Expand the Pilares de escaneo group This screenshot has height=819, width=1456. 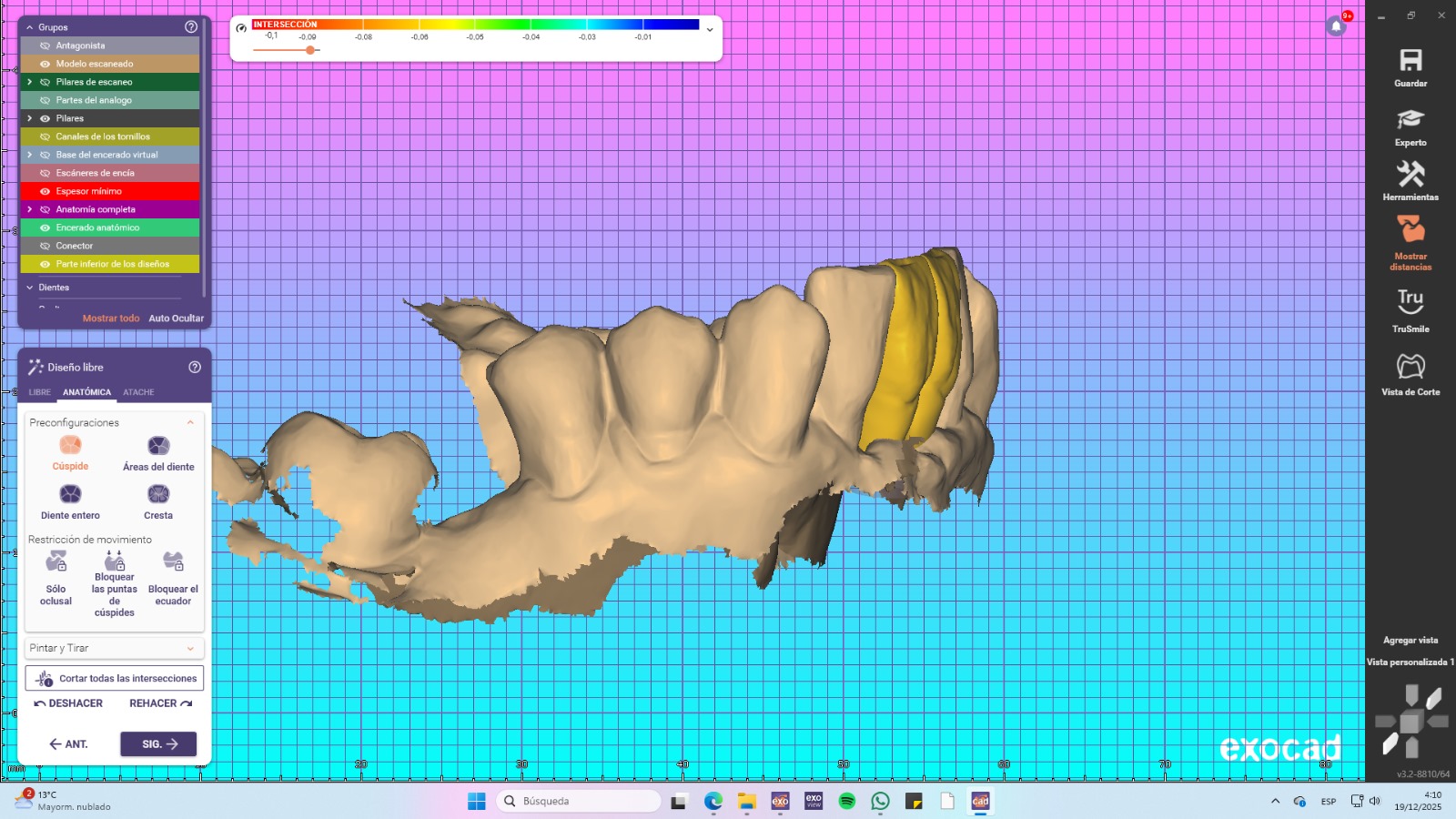pyautogui.click(x=29, y=82)
